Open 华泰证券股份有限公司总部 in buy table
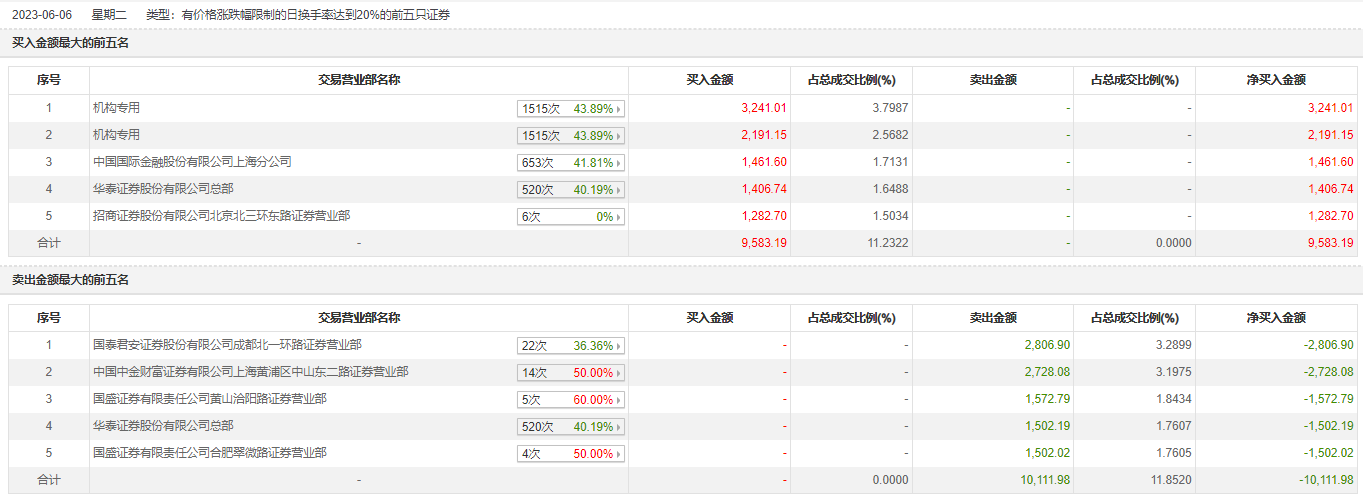This screenshot has height=498, width=1363. (x=163, y=188)
